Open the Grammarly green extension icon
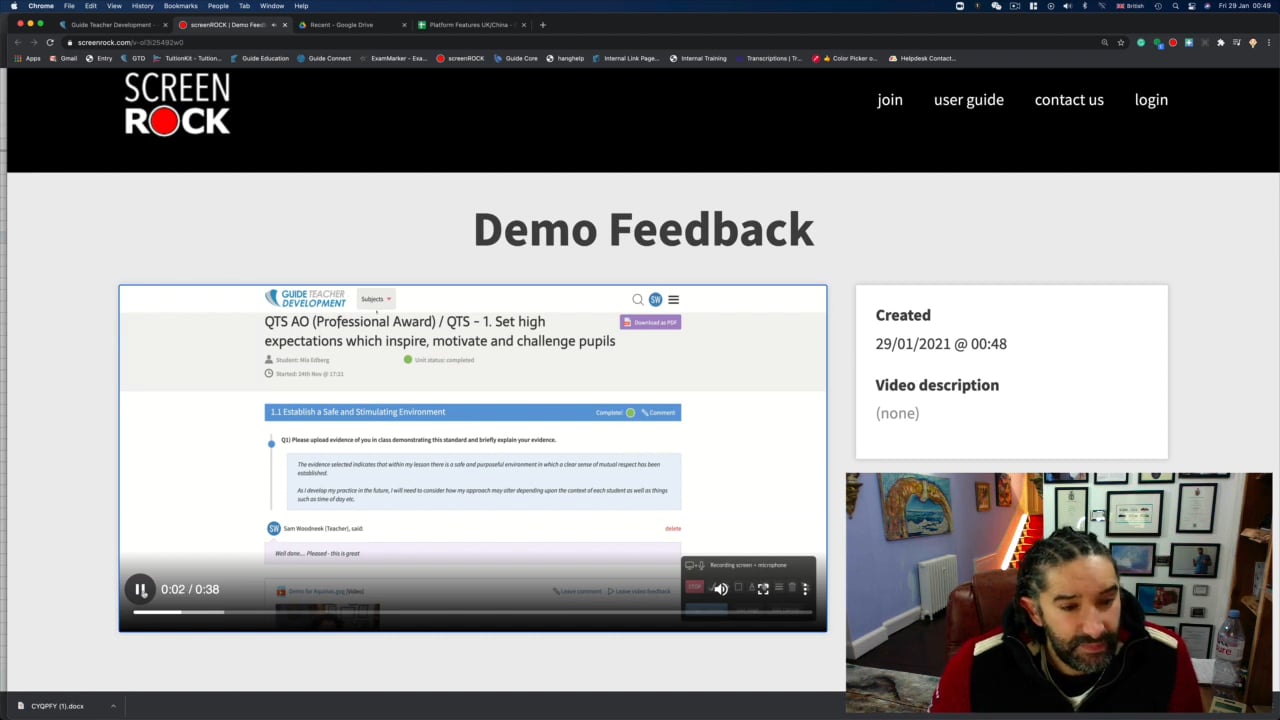This screenshot has height=720, width=1280. (x=1140, y=42)
